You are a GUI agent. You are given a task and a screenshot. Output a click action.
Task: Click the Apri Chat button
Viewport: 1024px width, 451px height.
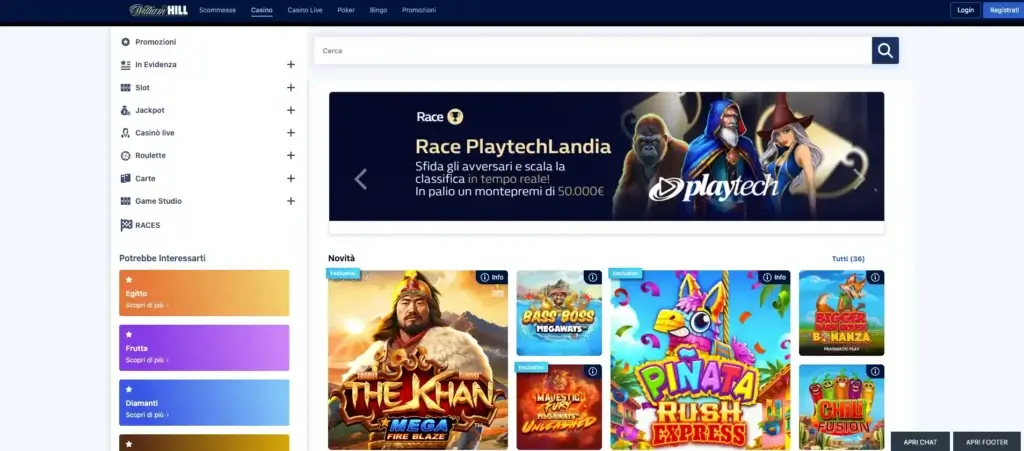920,442
